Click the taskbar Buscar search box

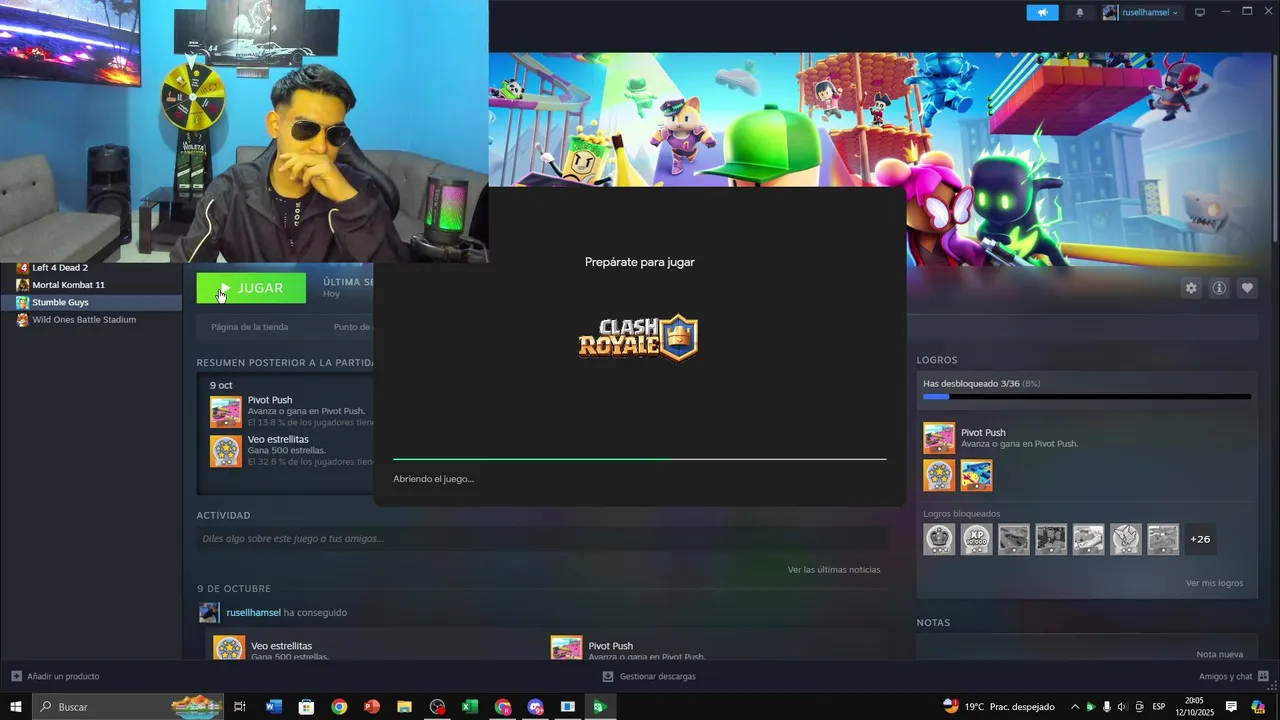click(129, 707)
